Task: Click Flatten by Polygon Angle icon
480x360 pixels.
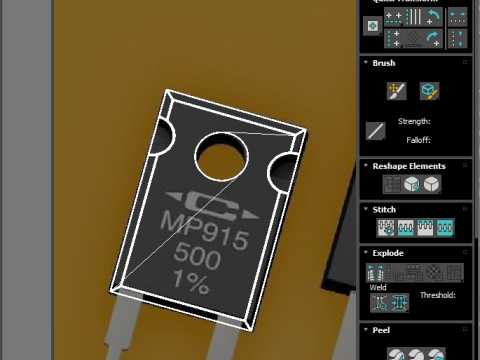Action: 395,272
